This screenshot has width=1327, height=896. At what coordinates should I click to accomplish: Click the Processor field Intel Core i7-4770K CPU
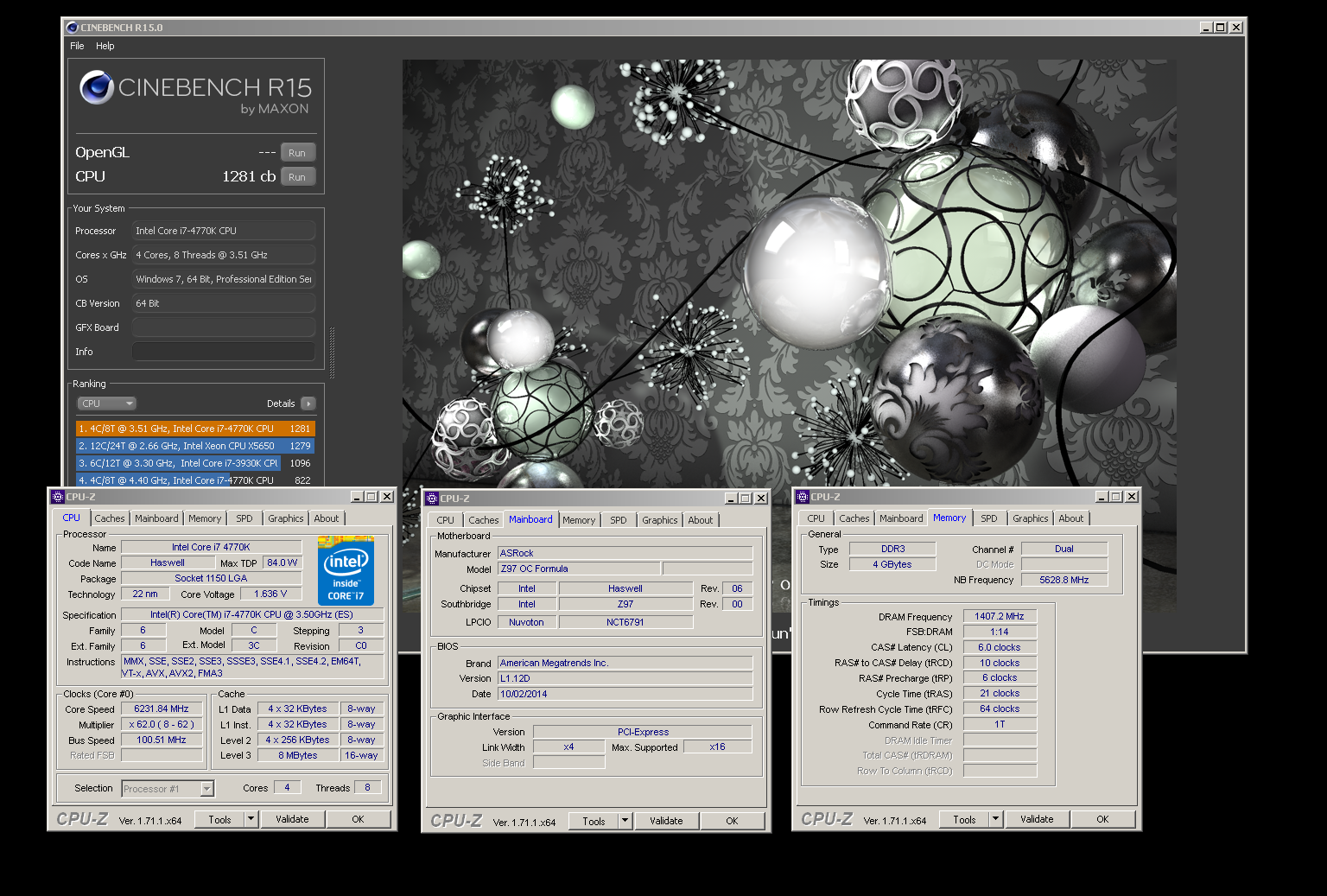pyautogui.click(x=224, y=231)
